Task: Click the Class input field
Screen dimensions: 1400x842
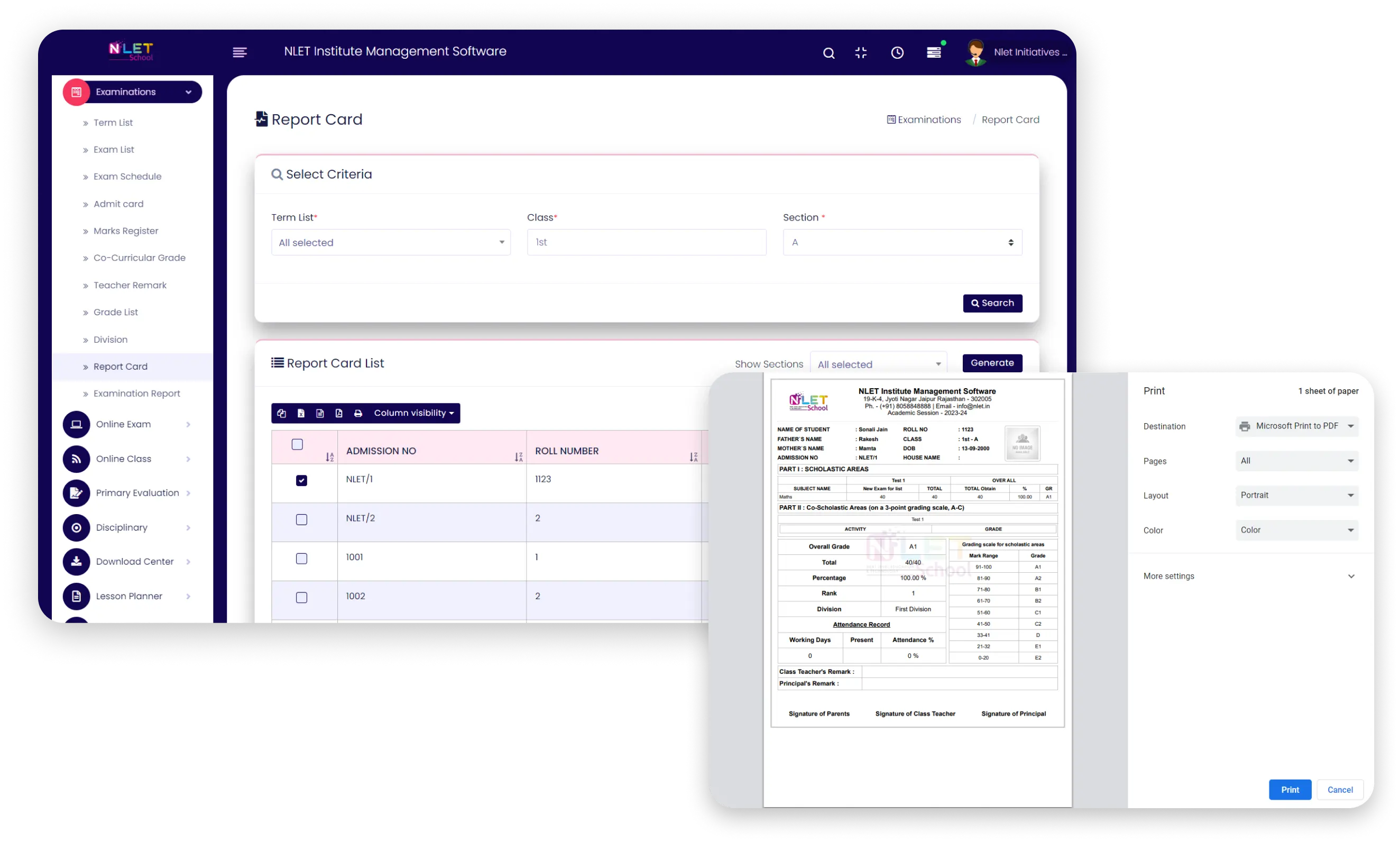Action: point(647,242)
